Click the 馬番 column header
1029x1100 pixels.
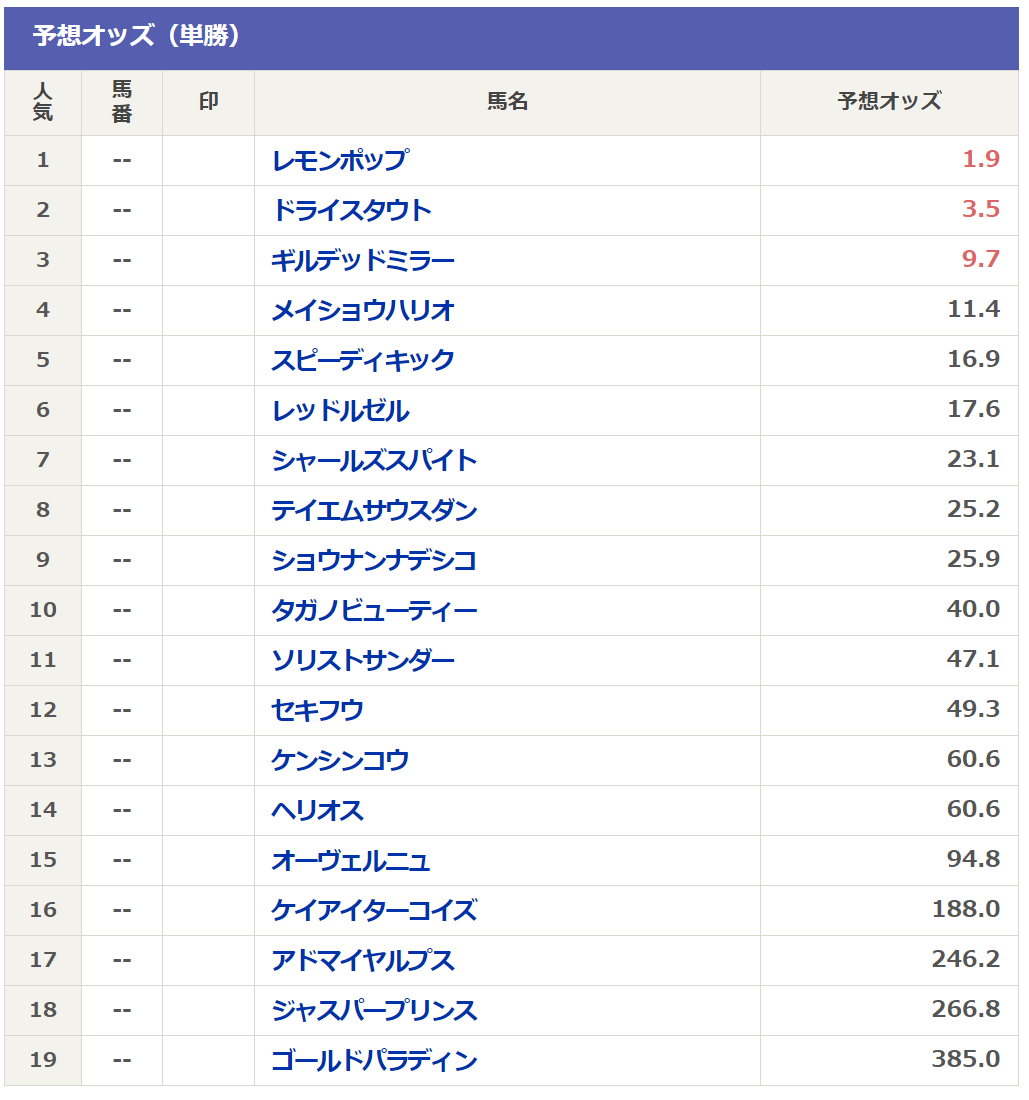coord(122,102)
